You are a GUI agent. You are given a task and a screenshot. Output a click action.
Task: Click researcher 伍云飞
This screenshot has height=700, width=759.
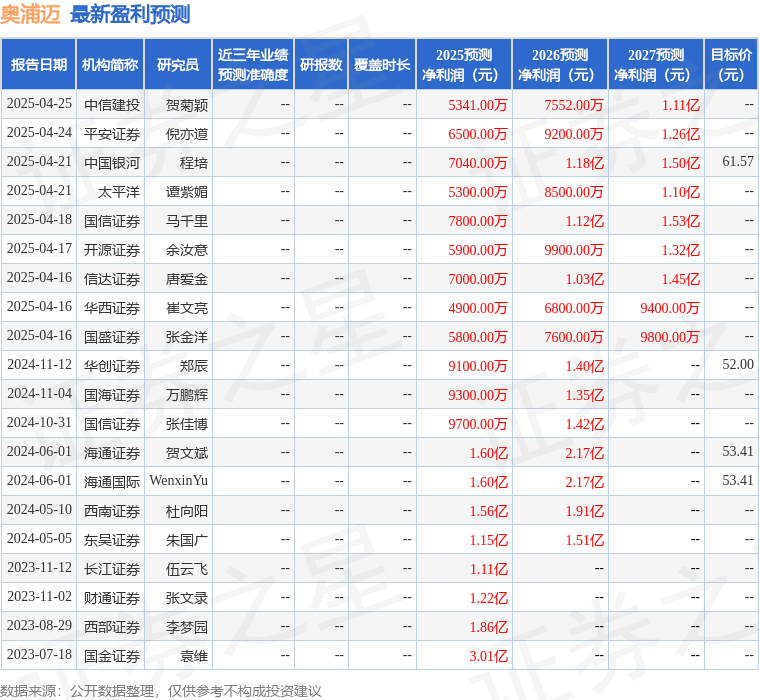pos(187,570)
